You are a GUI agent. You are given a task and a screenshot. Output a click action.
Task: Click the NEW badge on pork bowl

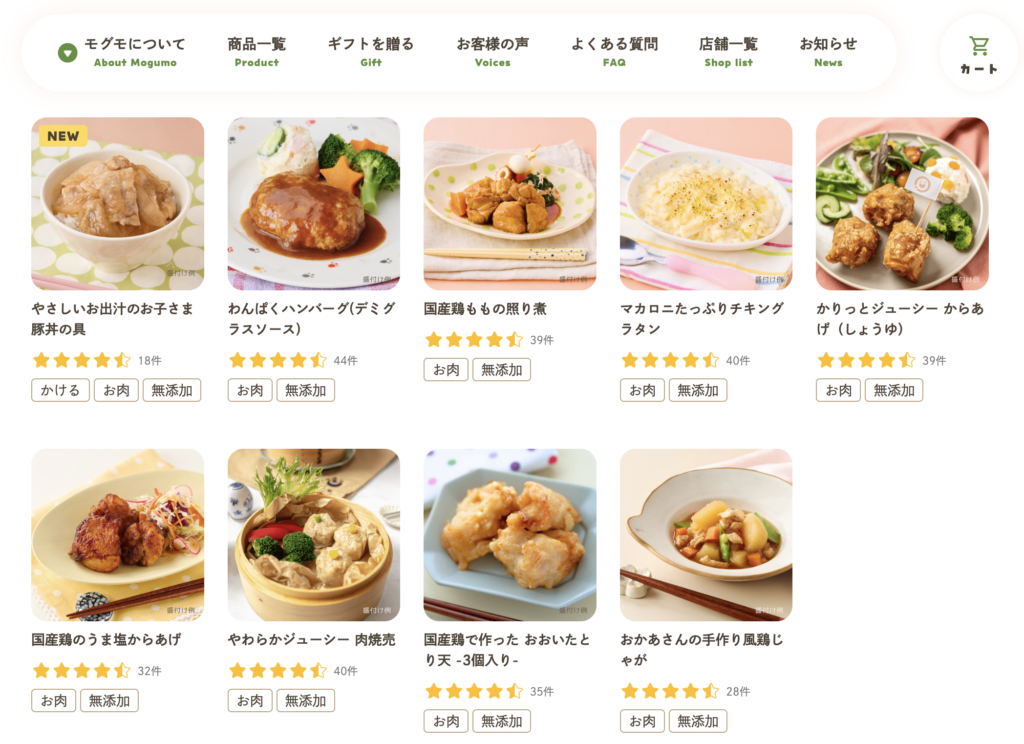pyautogui.click(x=63, y=136)
